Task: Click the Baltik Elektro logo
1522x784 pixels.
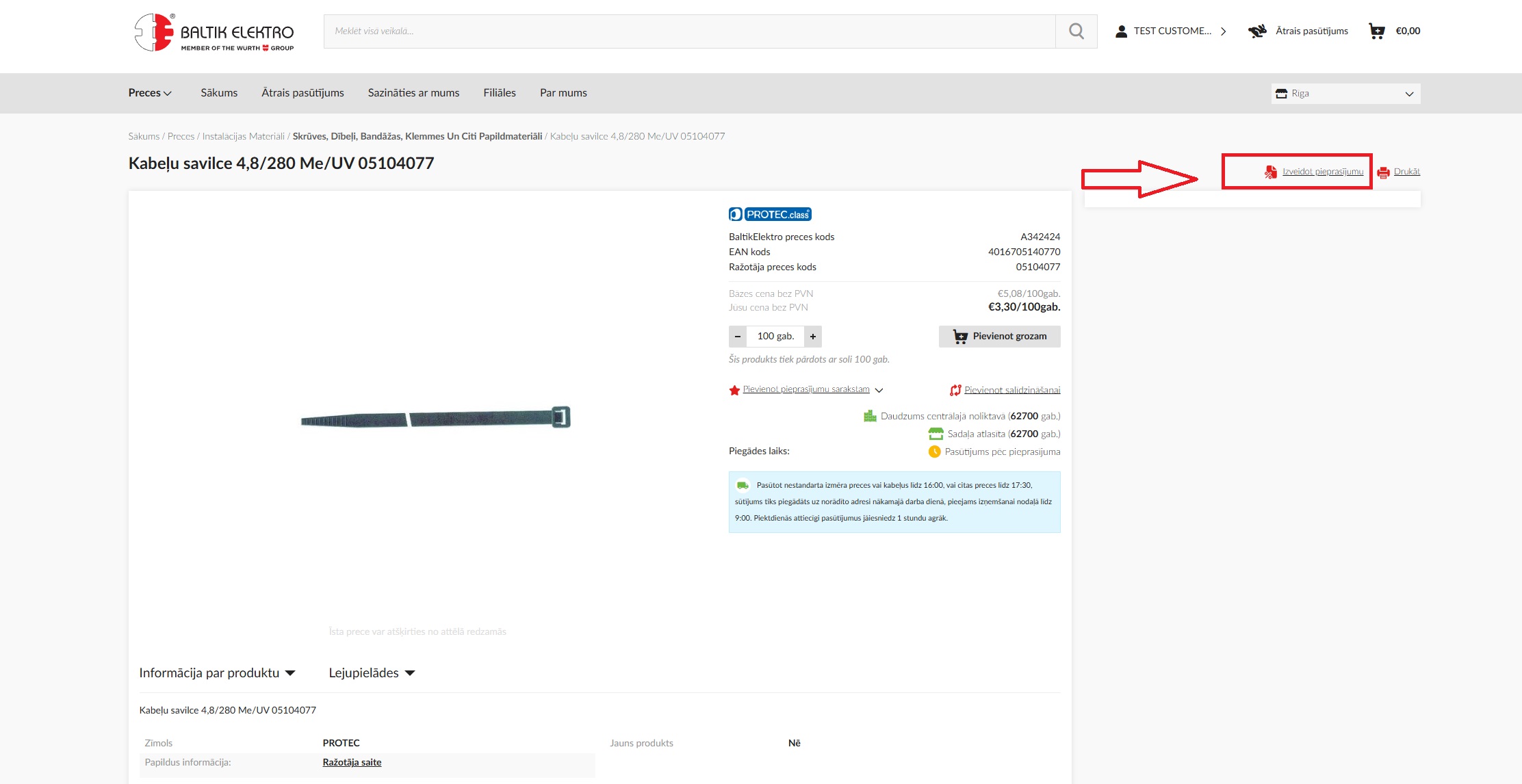Action: (x=214, y=32)
